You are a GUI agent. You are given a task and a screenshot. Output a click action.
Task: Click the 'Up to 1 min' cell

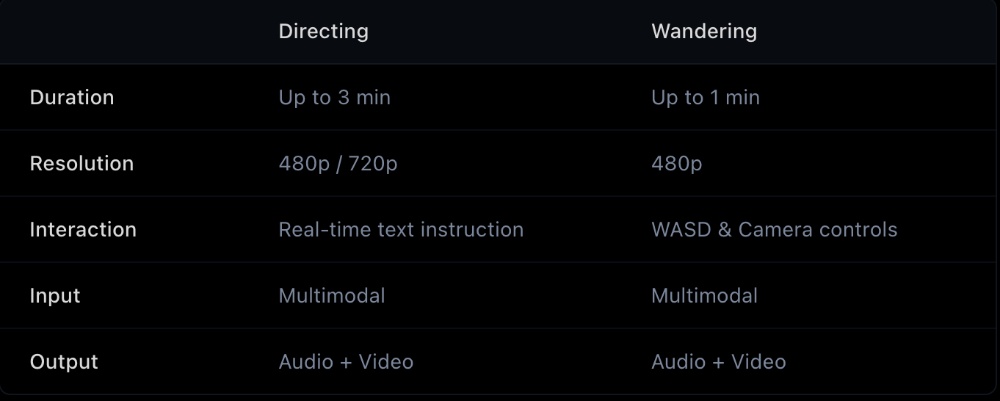(705, 97)
